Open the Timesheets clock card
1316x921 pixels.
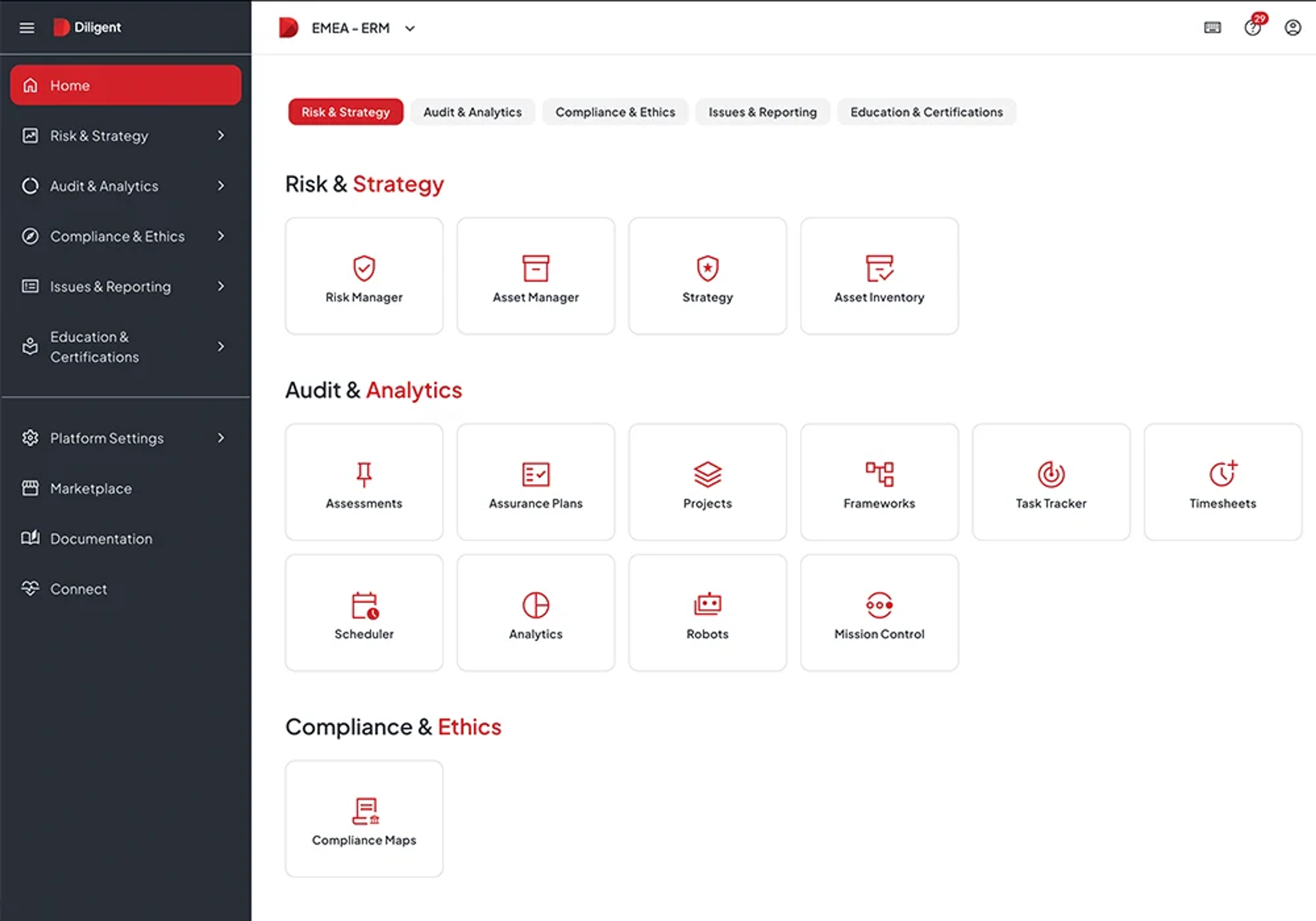1222,482
